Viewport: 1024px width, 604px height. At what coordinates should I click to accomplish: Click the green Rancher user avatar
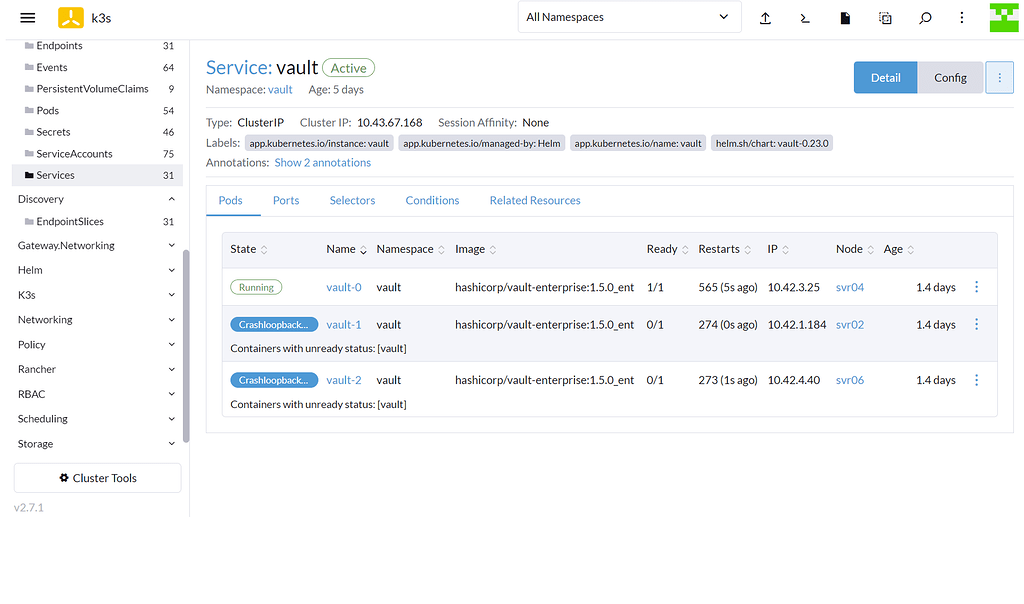(1004, 17)
